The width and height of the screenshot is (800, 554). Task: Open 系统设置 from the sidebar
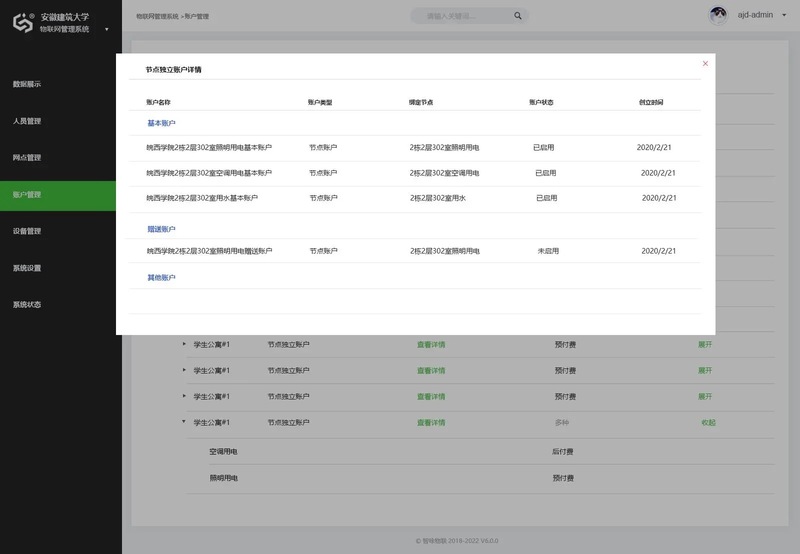[27, 268]
